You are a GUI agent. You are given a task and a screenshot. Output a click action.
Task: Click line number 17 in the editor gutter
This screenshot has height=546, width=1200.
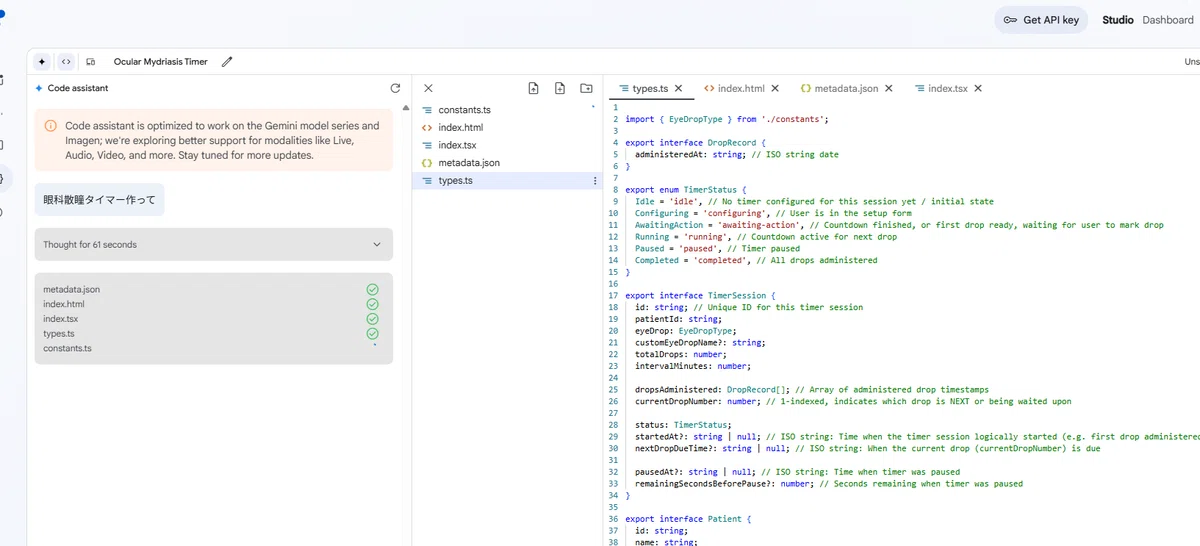(x=613, y=296)
